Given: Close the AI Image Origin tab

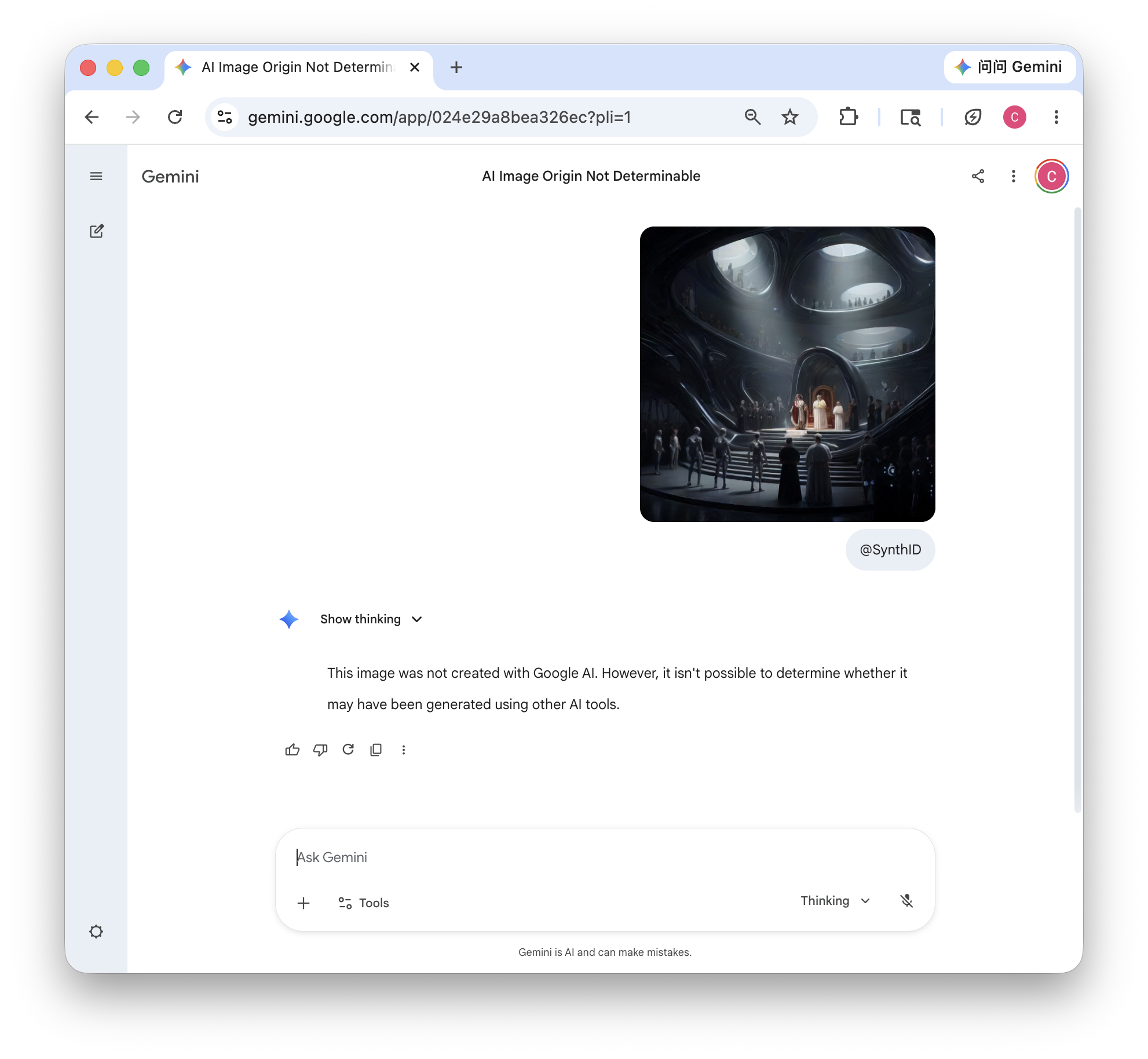Looking at the screenshot, I should pyautogui.click(x=415, y=67).
